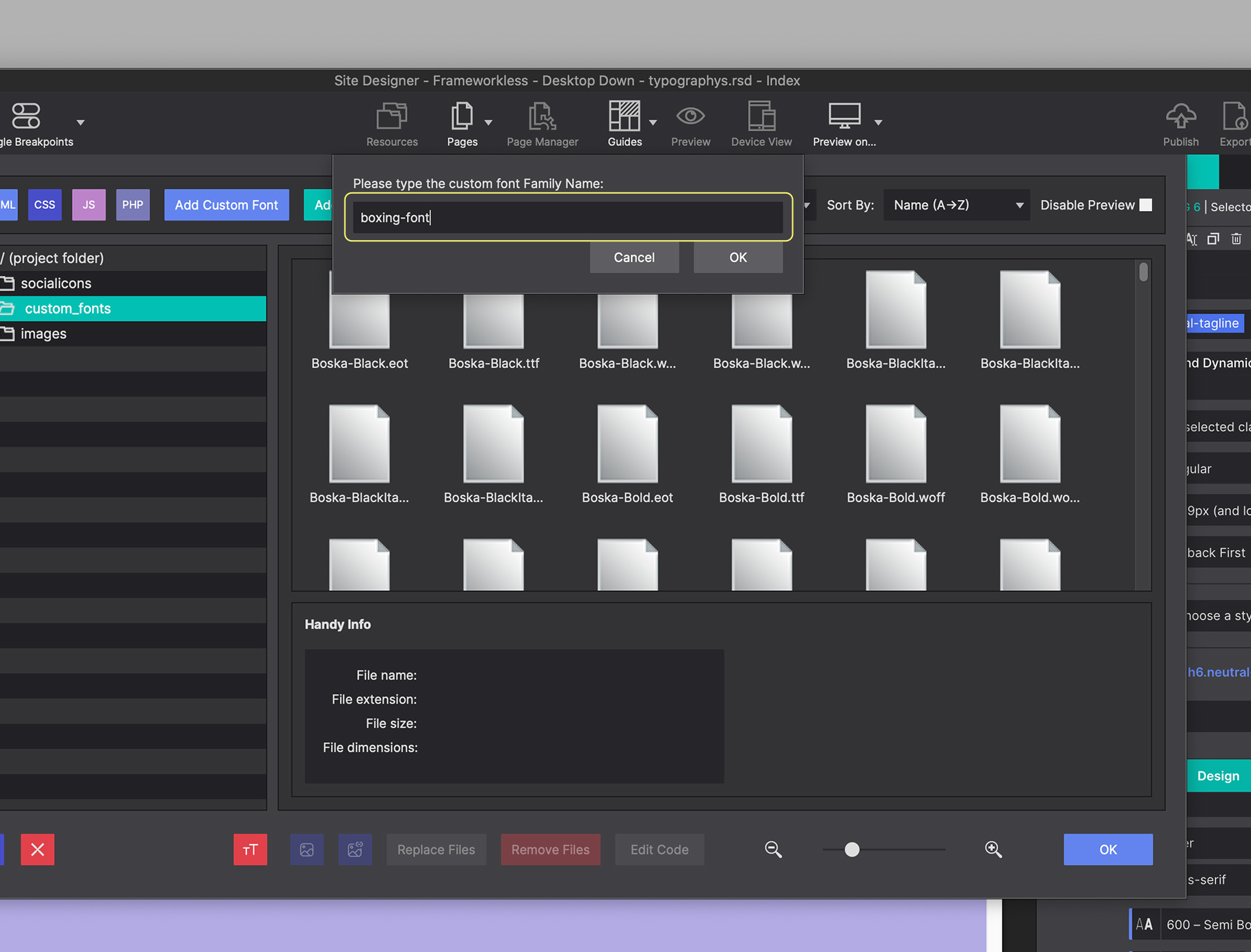The width and height of the screenshot is (1251, 952).
Task: Click the zoom out magnifier icon
Action: (x=773, y=850)
